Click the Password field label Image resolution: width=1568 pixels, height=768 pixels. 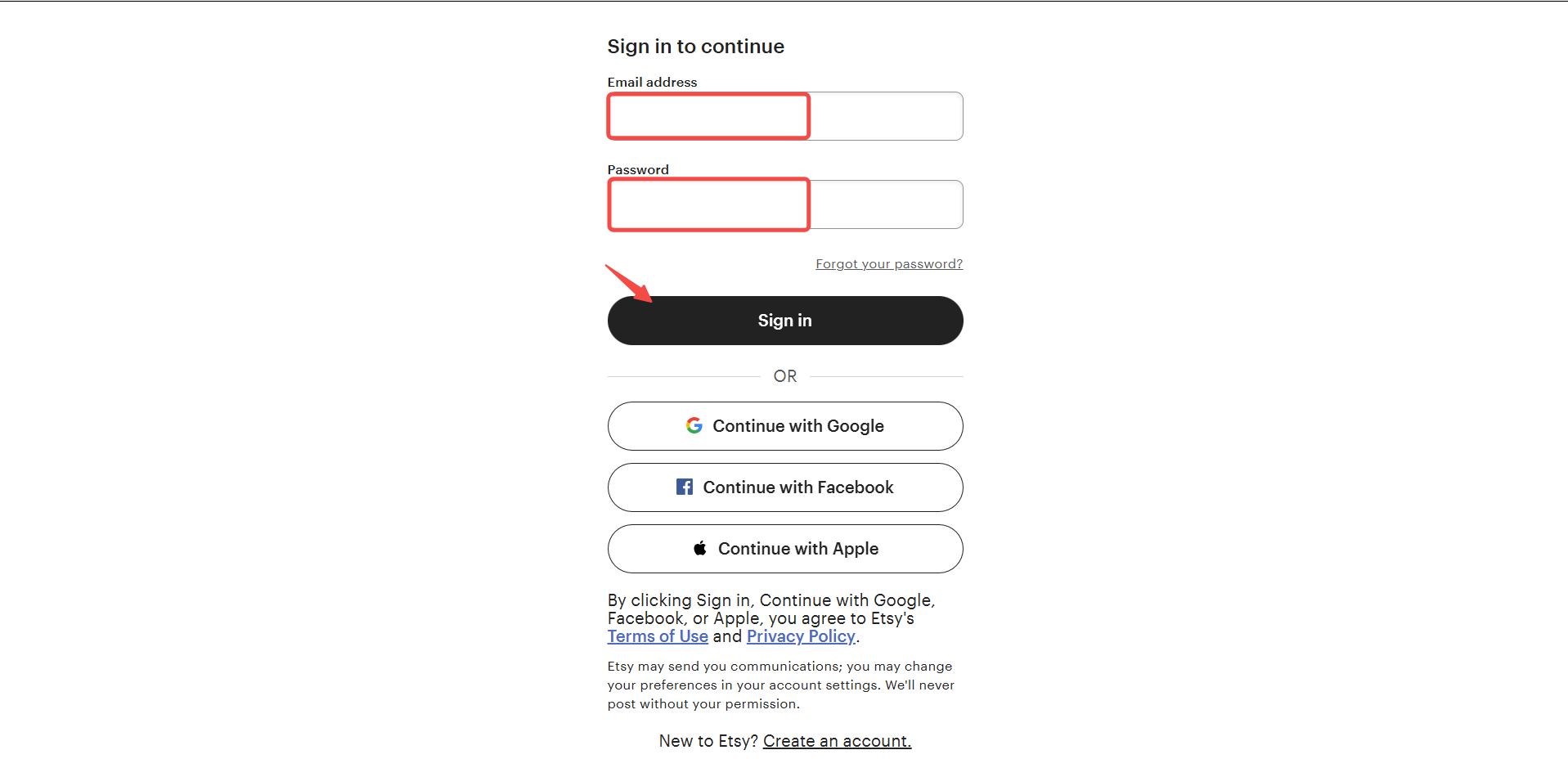tap(638, 169)
